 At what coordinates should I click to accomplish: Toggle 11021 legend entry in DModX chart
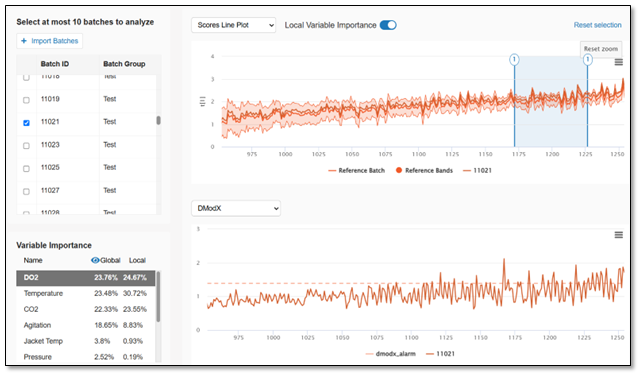(x=440, y=354)
